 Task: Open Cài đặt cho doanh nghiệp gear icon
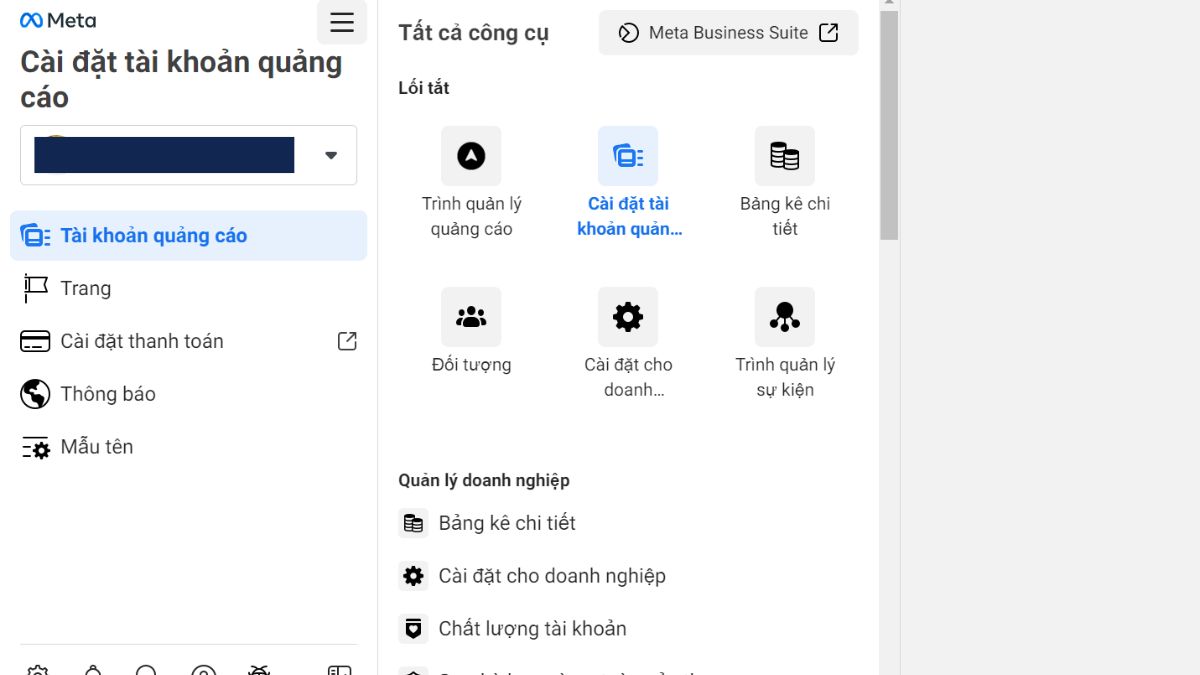[628, 317]
